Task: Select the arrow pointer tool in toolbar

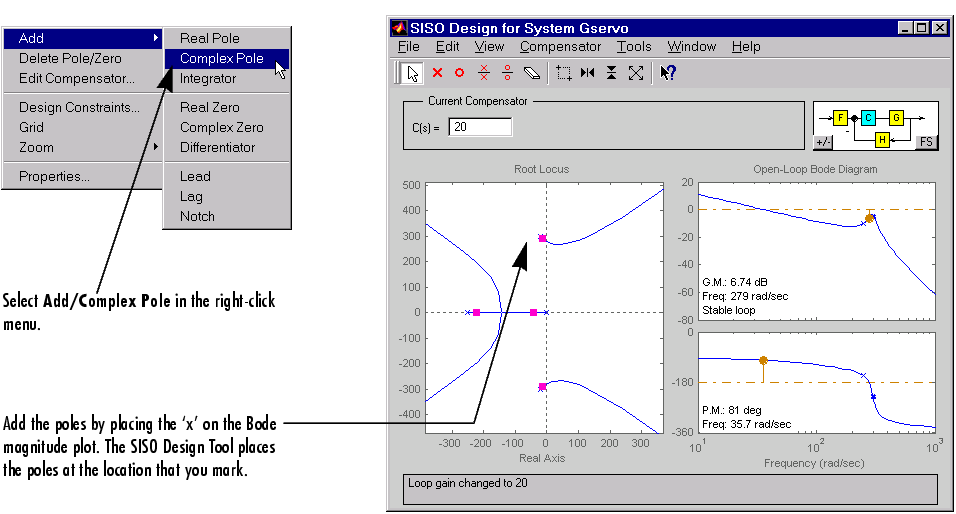Action: 412,73
